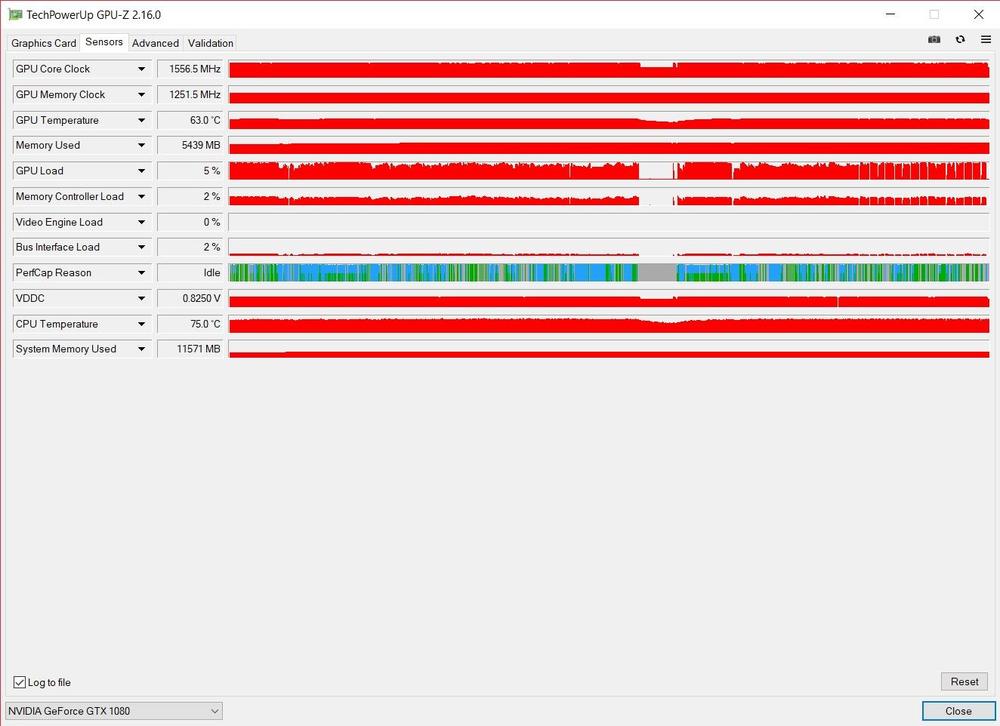Open the PerfCap Reason dropdown arrow
The image size is (1000, 726).
[x=141, y=273]
